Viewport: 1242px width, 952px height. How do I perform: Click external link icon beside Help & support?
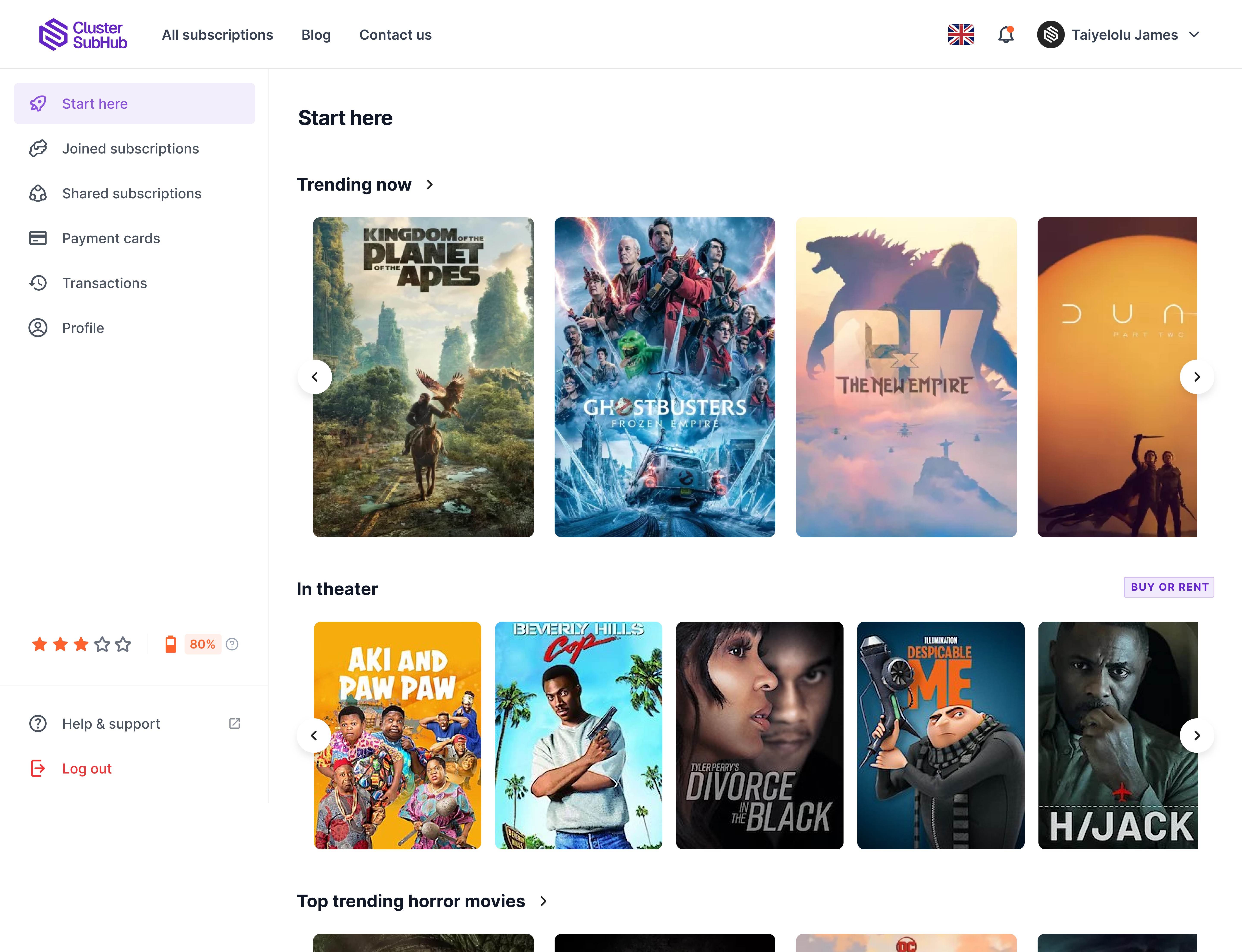(x=234, y=724)
